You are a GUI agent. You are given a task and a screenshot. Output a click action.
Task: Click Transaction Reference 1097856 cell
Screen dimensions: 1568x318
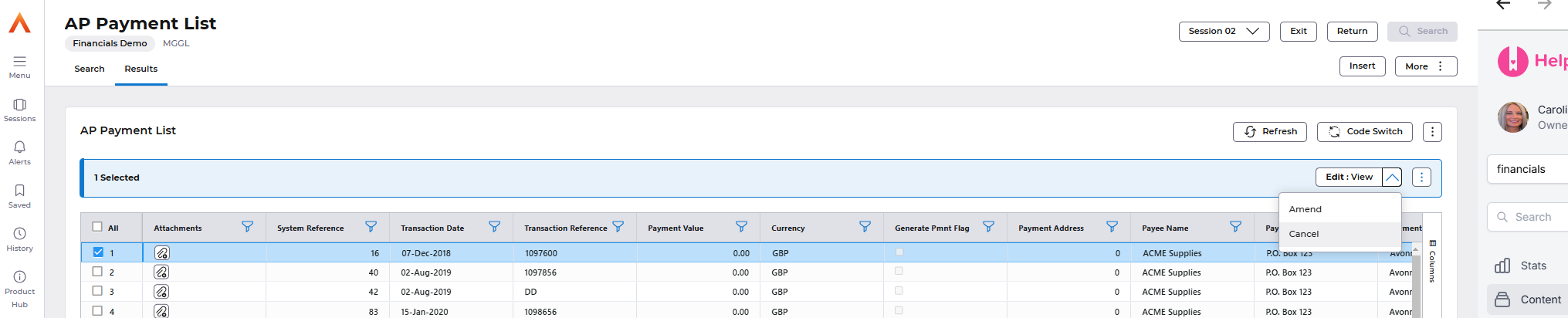click(574, 272)
